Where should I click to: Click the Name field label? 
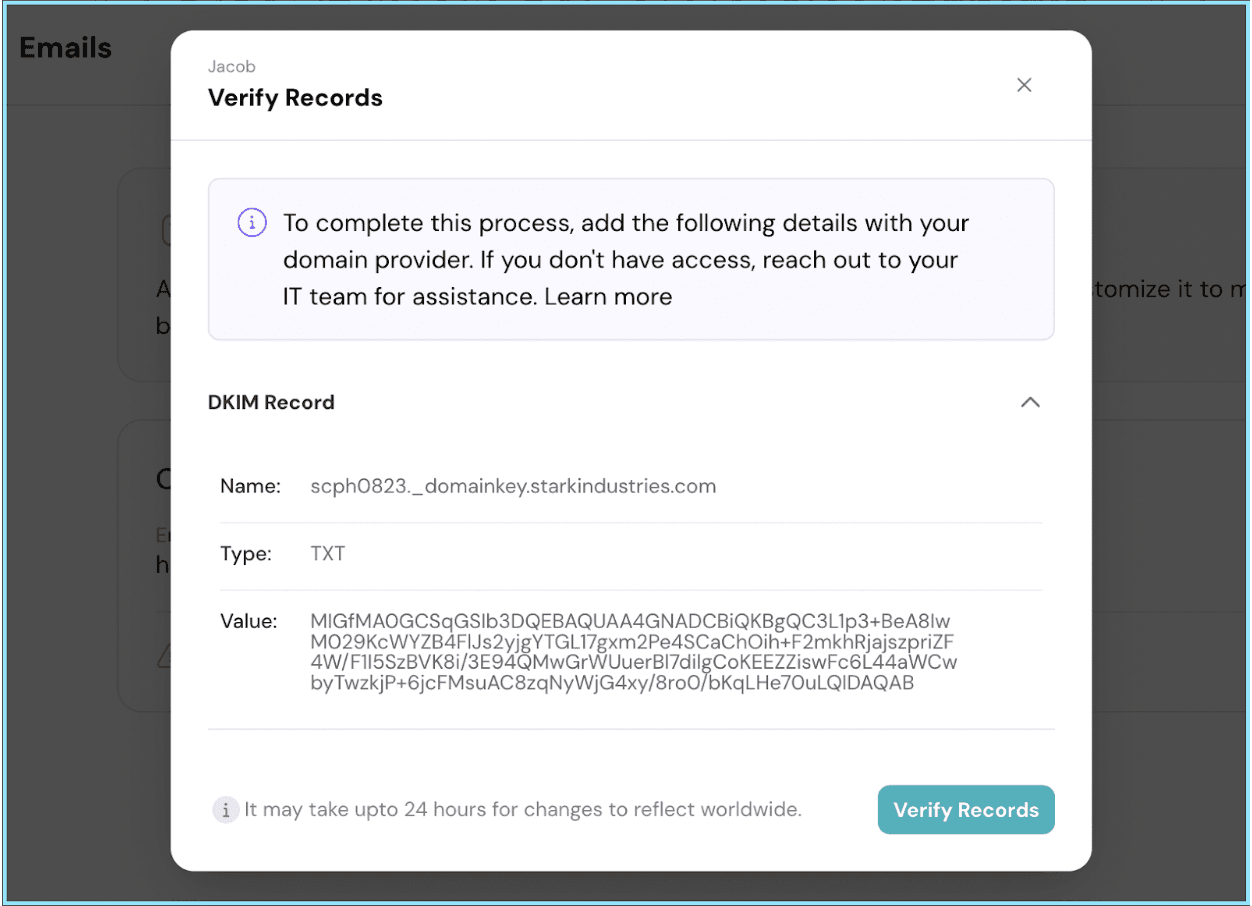pos(250,487)
